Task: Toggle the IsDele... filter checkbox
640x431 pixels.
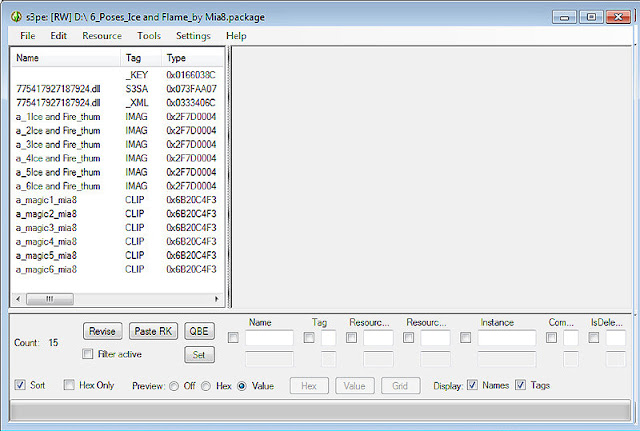Action: coord(594,338)
